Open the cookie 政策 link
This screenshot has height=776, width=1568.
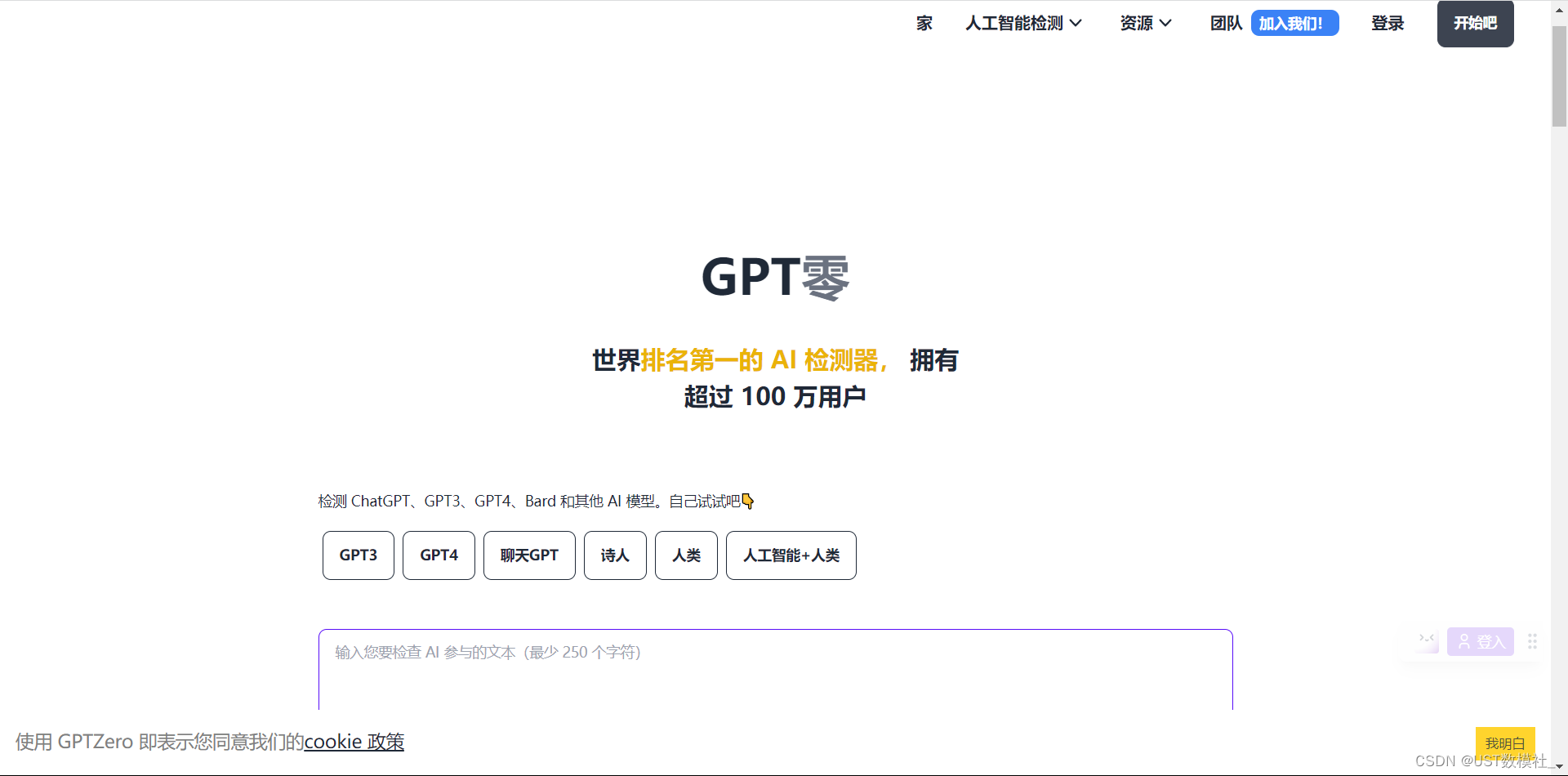point(354,742)
